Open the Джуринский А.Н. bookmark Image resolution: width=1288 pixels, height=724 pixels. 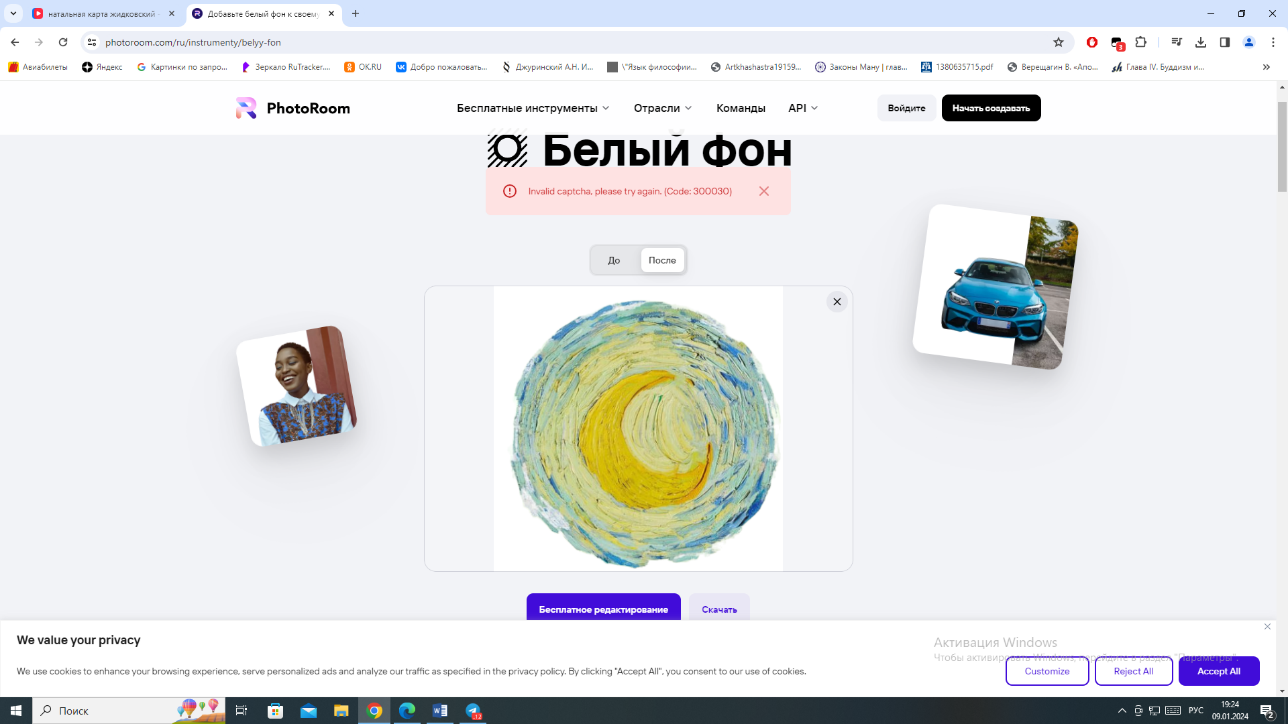coord(548,67)
